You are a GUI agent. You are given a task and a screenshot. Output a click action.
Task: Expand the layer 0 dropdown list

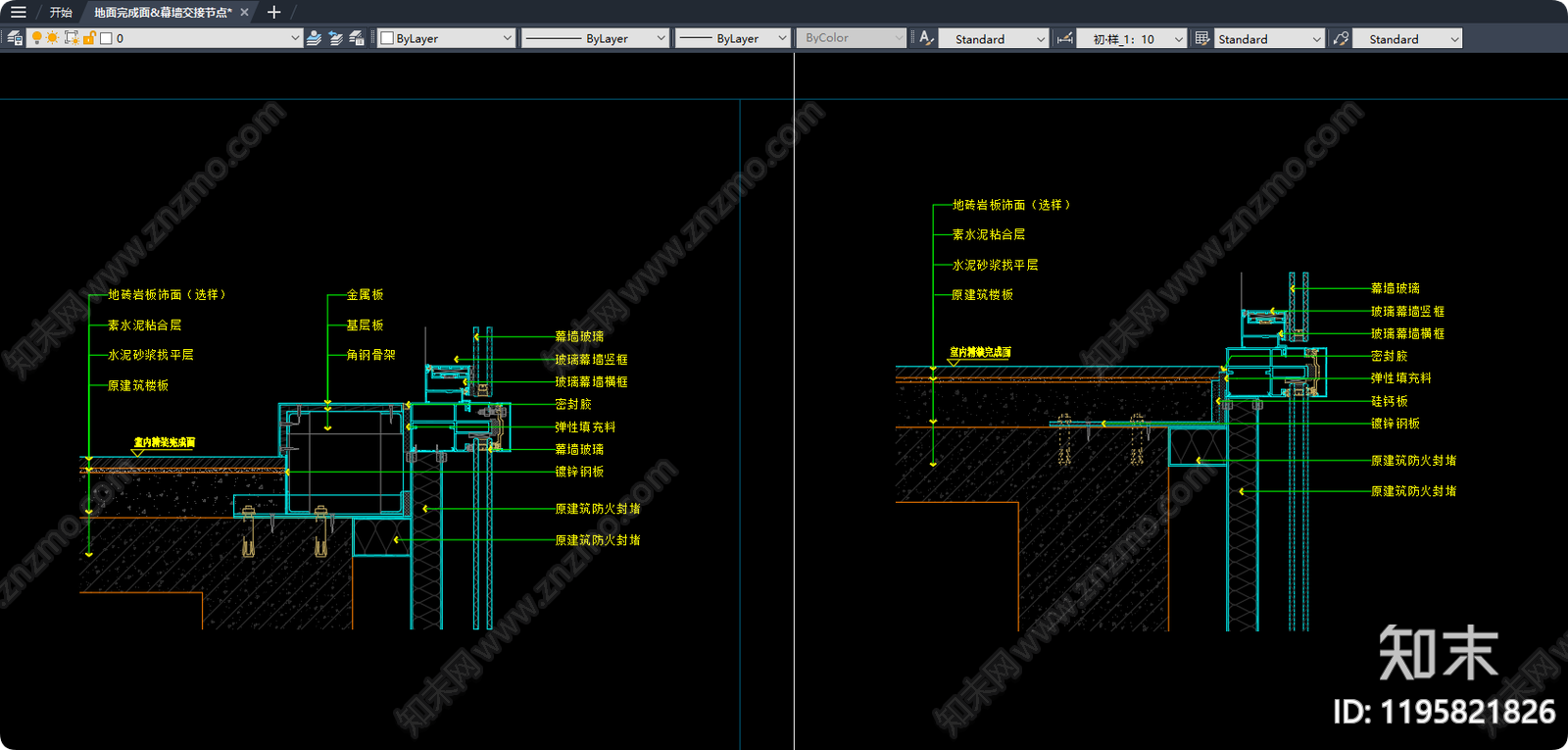[295, 38]
